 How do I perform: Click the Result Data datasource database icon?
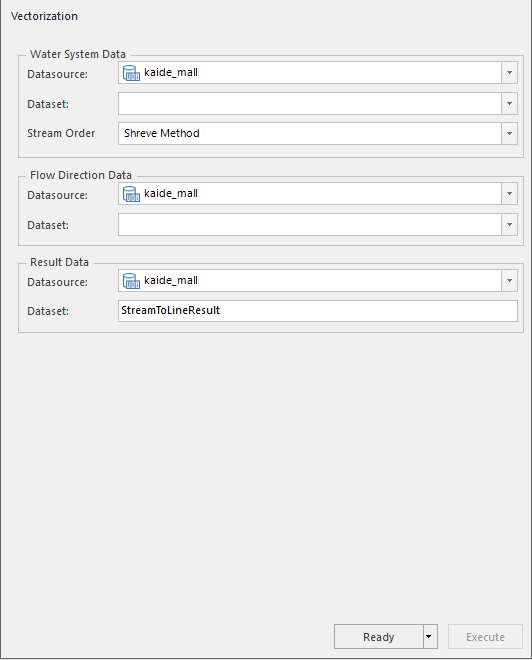click(131, 281)
